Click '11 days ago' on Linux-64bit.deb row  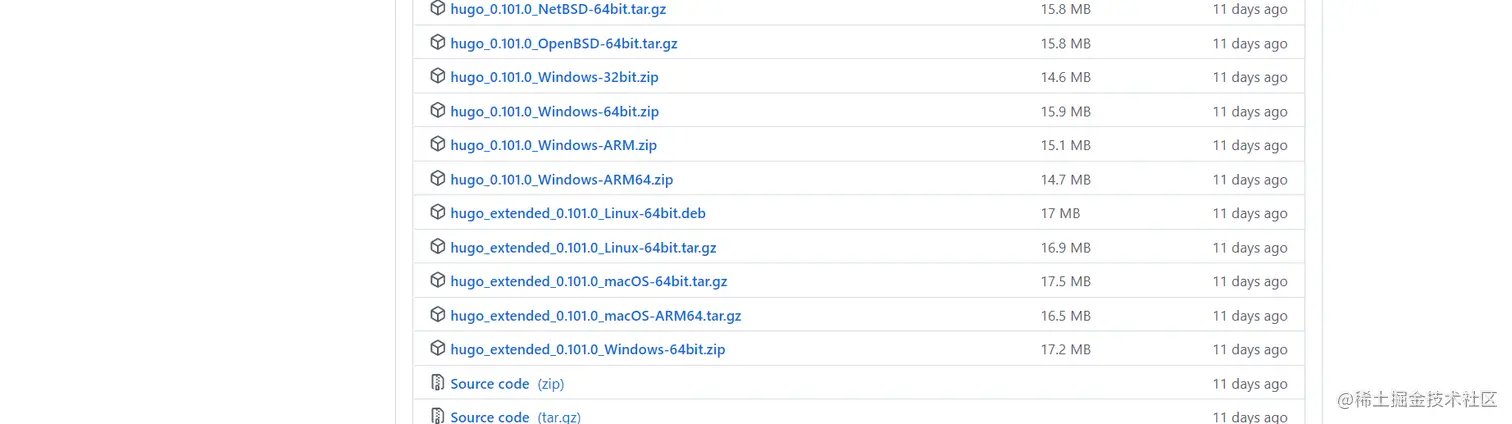pos(1250,213)
